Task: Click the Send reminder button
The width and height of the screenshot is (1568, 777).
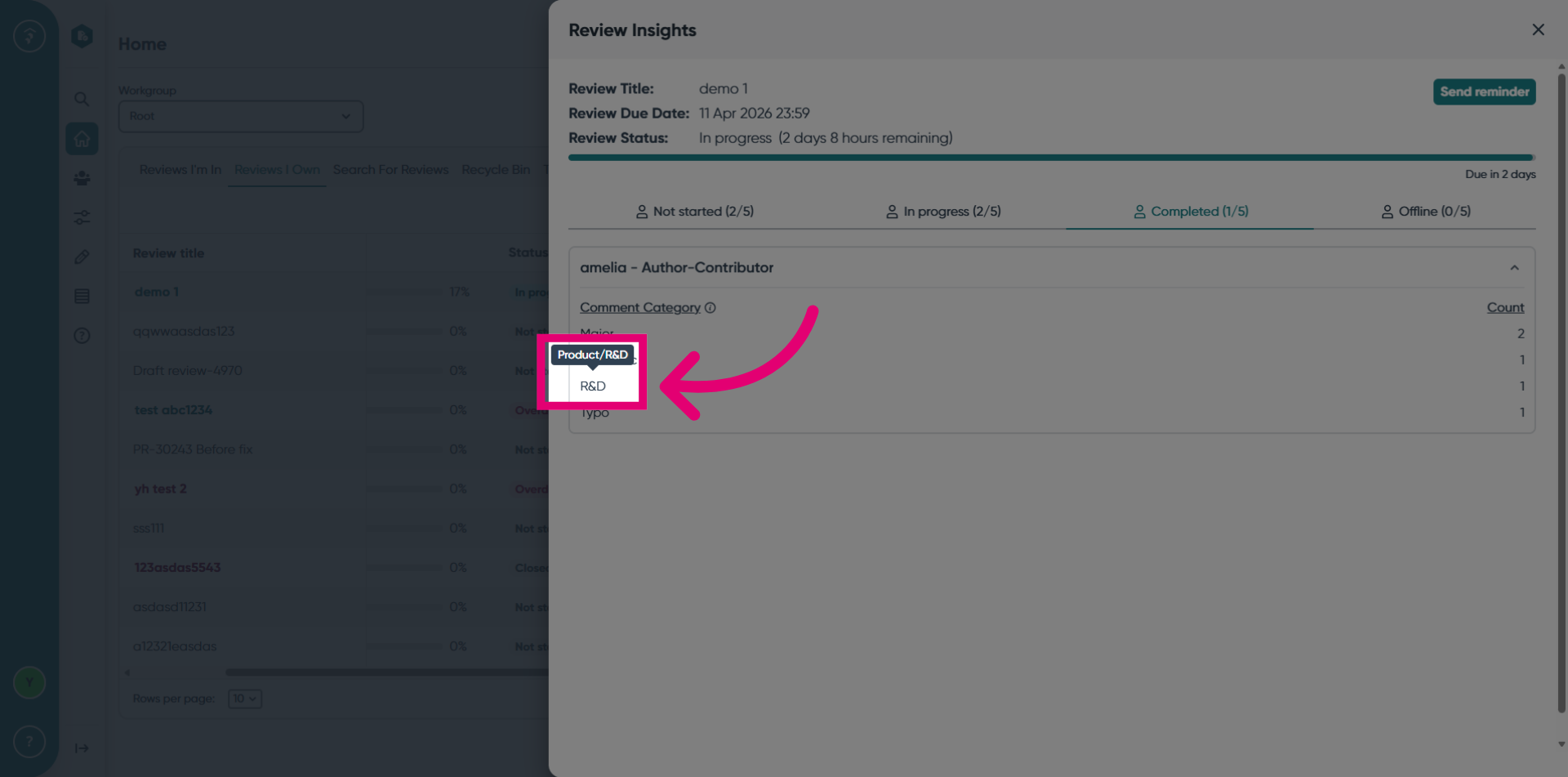Action: pos(1484,92)
